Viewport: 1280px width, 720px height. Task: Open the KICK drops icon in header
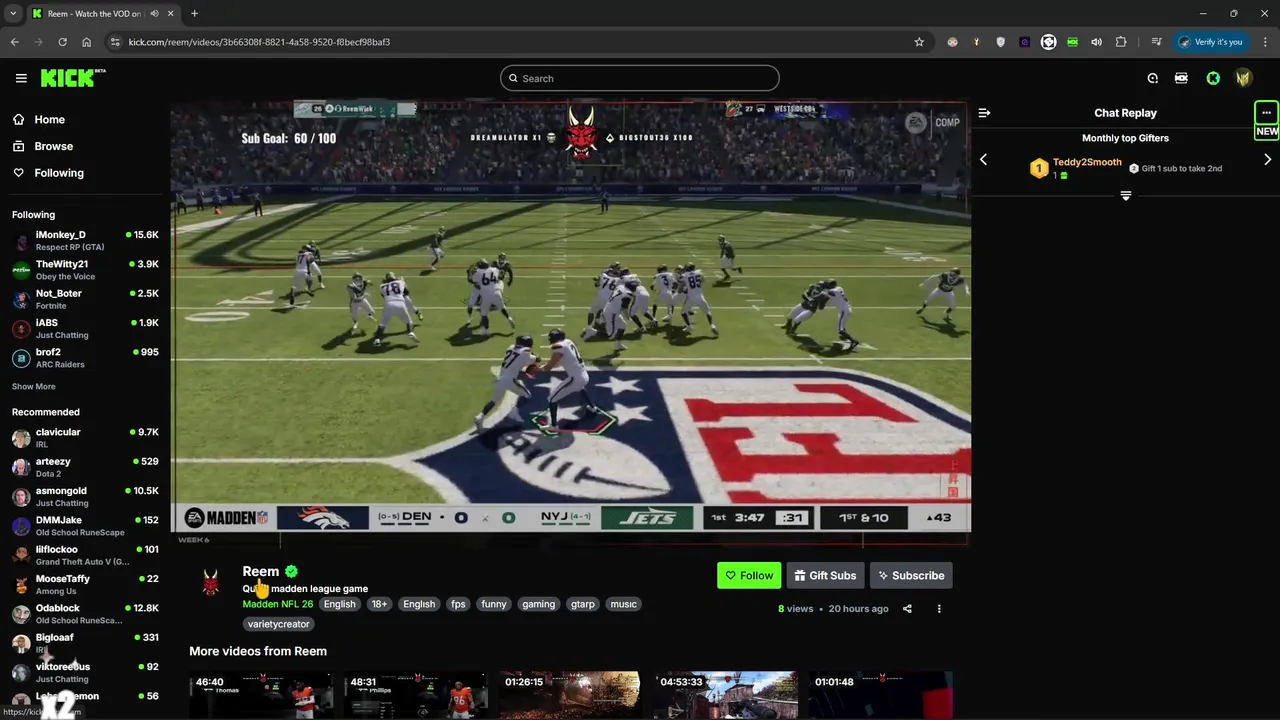(x=1181, y=78)
